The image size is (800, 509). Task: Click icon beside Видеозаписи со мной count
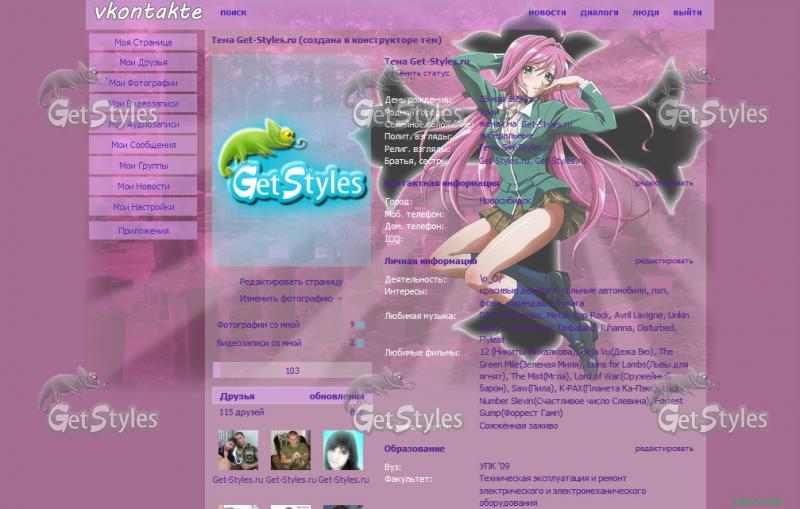(360, 343)
